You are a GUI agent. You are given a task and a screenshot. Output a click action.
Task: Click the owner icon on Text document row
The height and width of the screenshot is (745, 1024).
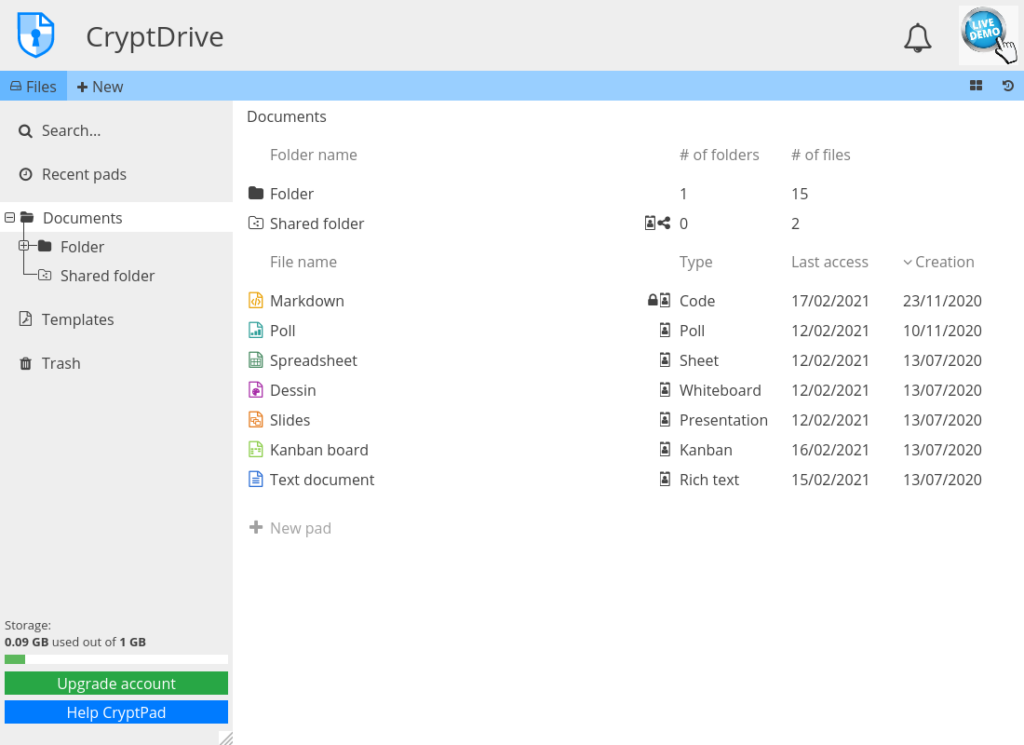[665, 479]
